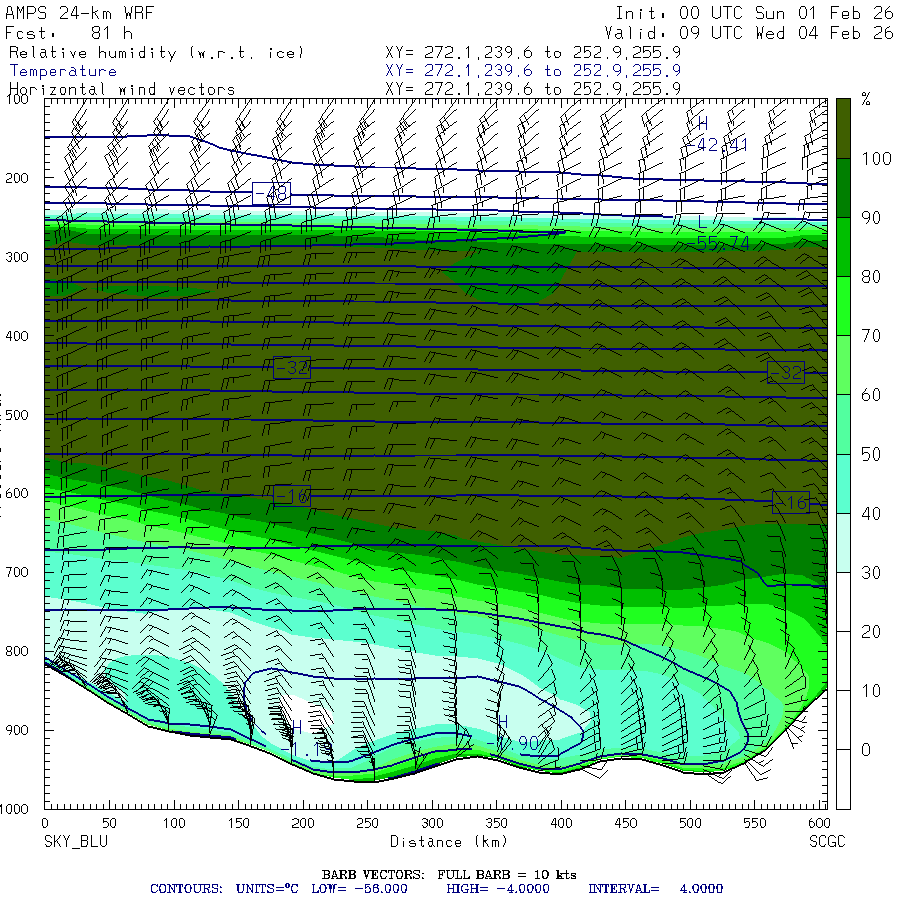The height and width of the screenshot is (900, 900).
Task: Click the 700 pressure axis label
Action: click(17, 572)
